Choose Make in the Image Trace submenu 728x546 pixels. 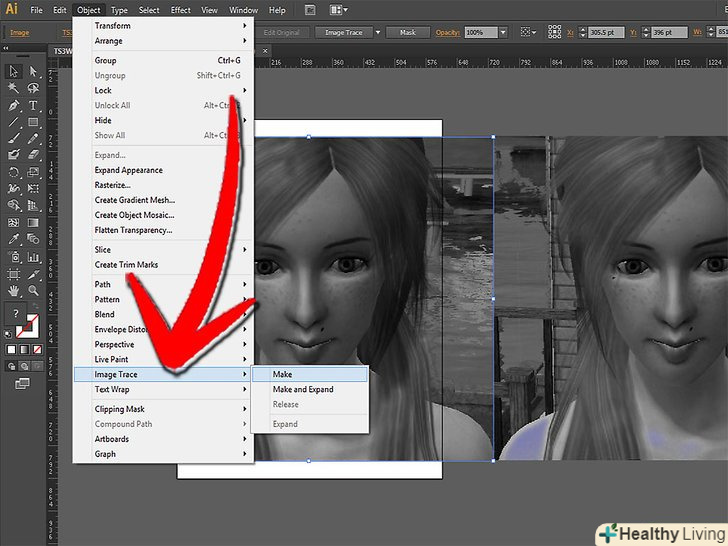coord(282,374)
